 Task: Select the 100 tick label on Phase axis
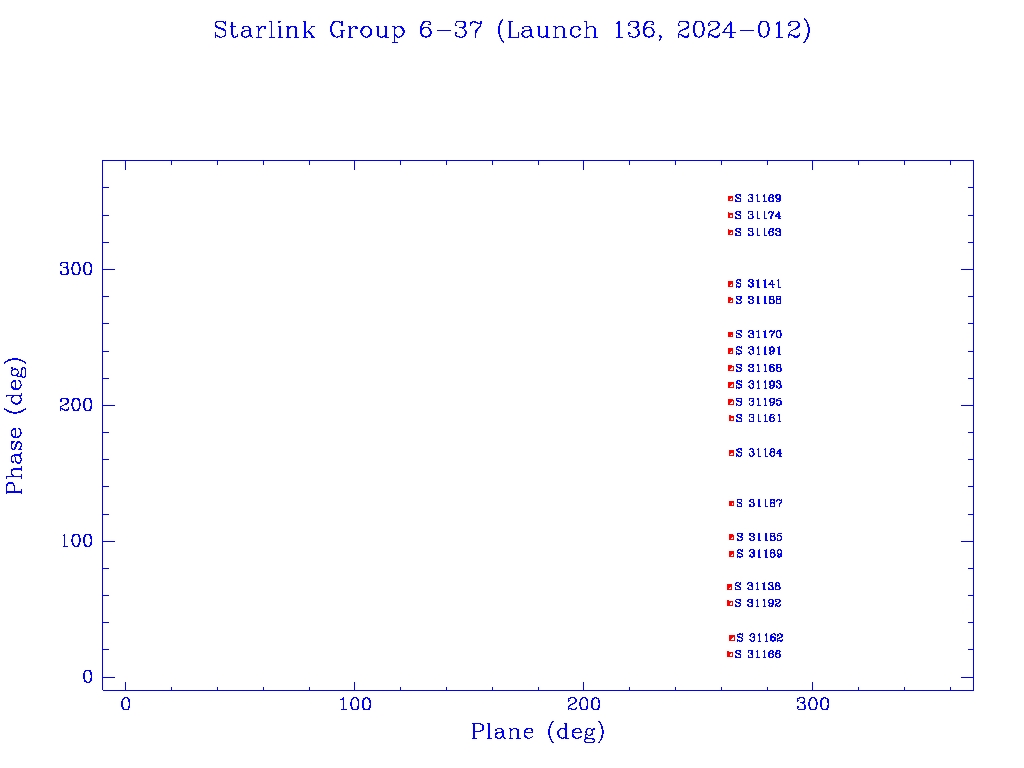coord(77,541)
